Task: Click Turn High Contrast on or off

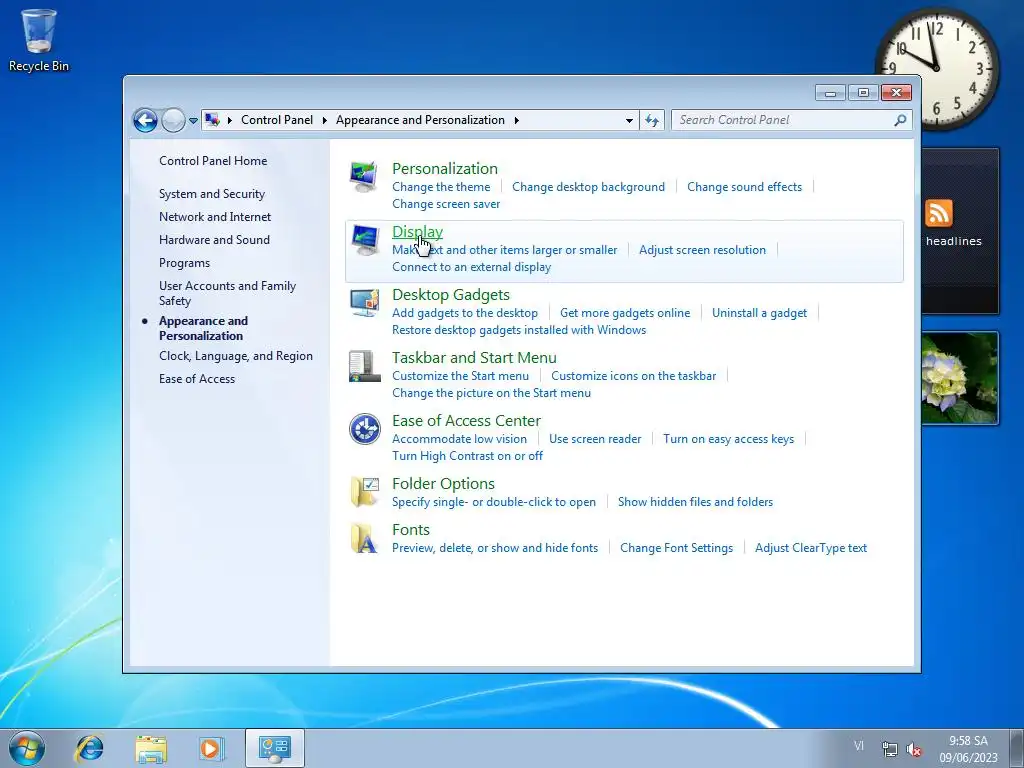Action: tap(468, 456)
